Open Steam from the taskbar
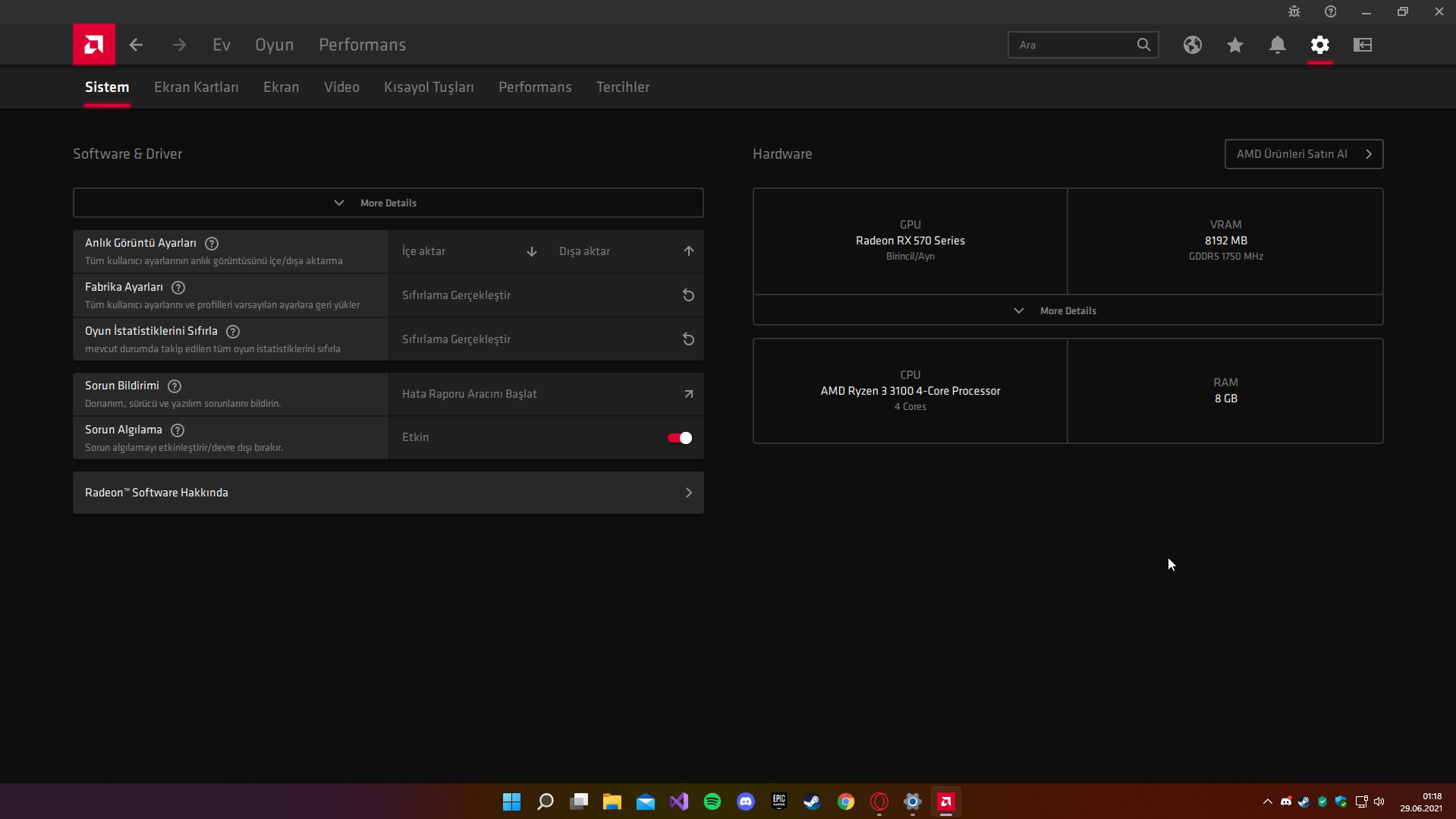 [x=813, y=802]
